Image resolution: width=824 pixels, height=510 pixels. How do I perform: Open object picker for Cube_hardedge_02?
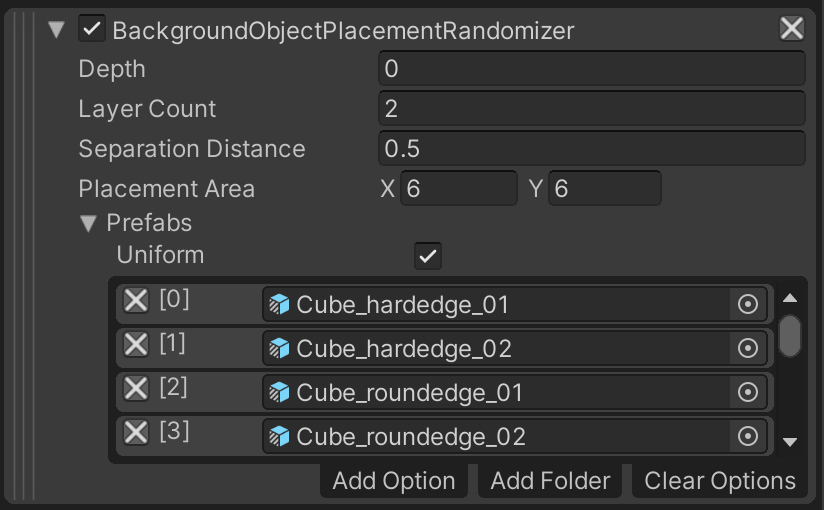pos(747,348)
